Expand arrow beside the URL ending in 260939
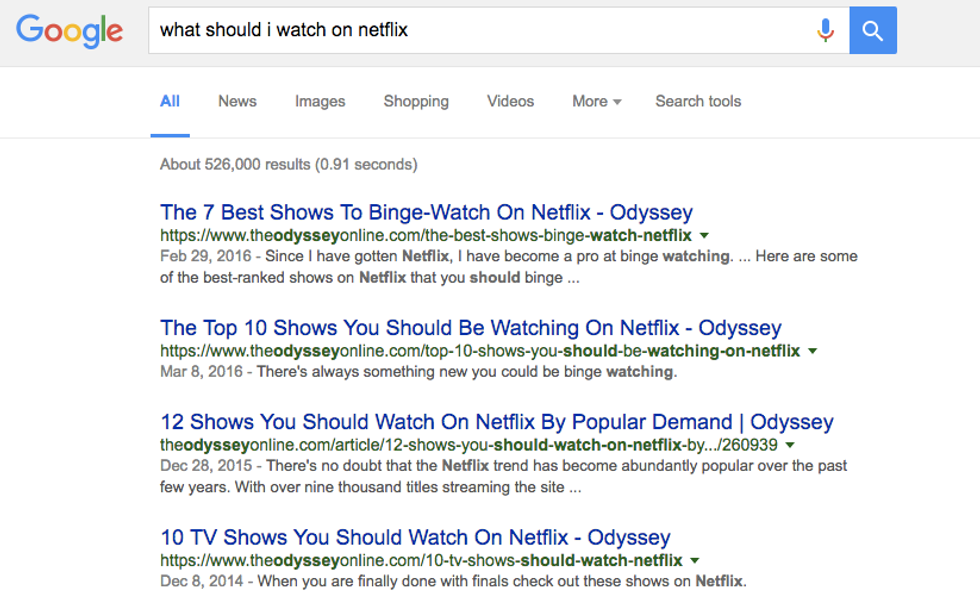 coord(790,445)
